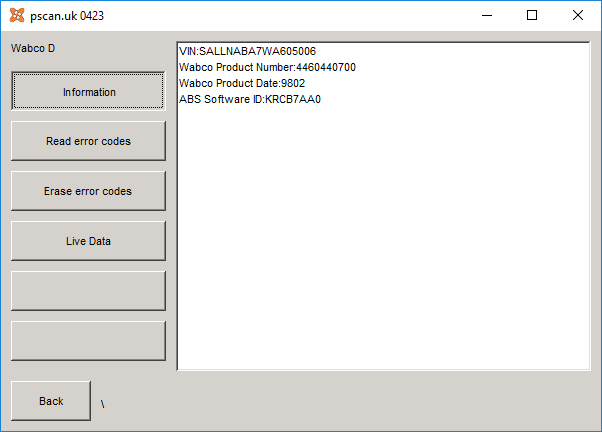Select the Wabco Product Number:4460440700 line
This screenshot has width=602, height=432.
click(267, 67)
